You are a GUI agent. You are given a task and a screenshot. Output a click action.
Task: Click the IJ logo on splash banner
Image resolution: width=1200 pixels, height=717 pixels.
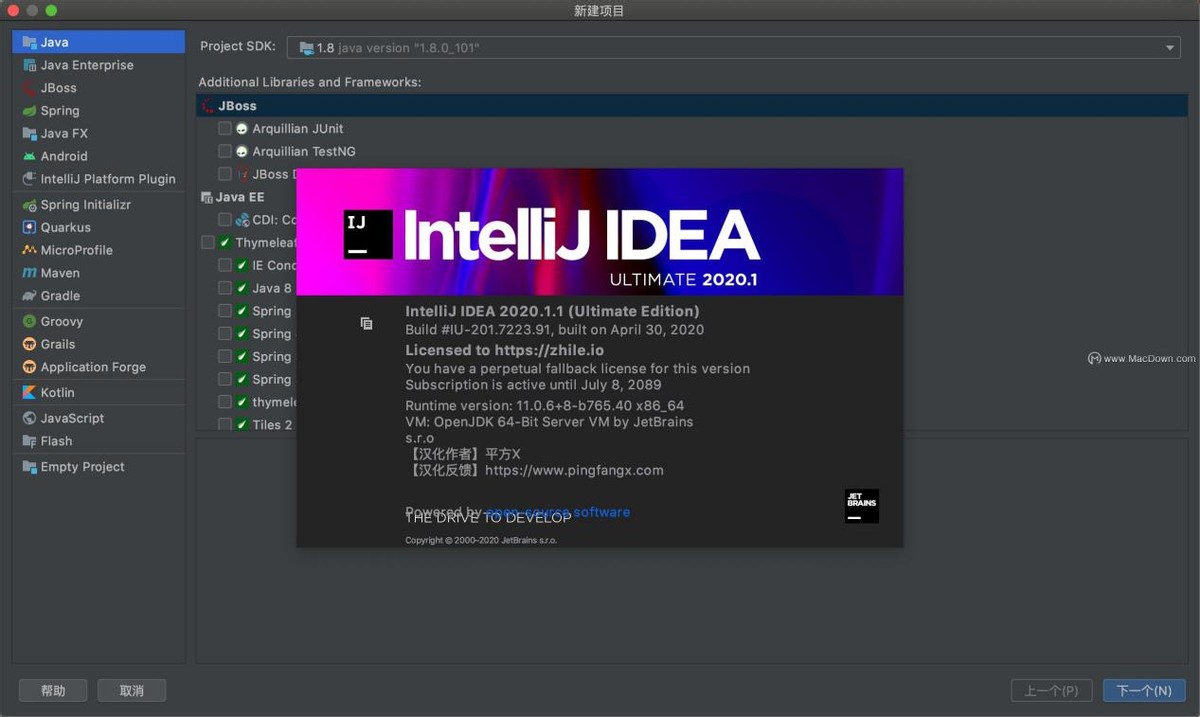pyautogui.click(x=368, y=235)
